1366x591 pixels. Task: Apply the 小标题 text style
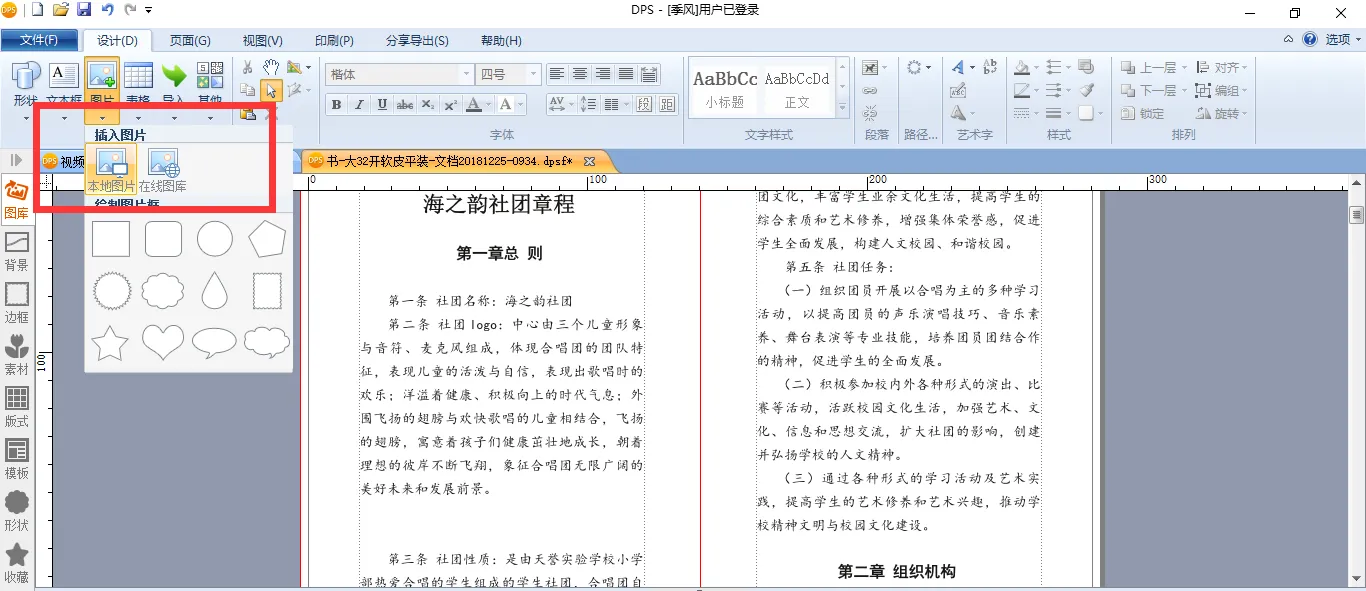(x=725, y=87)
